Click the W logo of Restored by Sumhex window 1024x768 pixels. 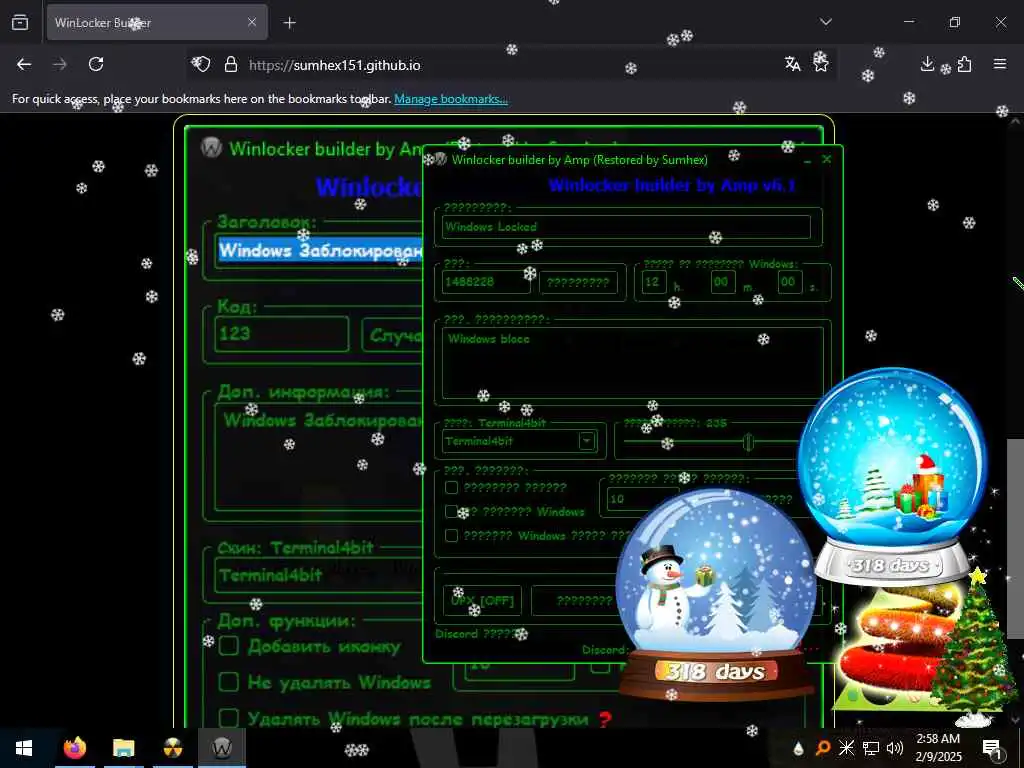440,159
